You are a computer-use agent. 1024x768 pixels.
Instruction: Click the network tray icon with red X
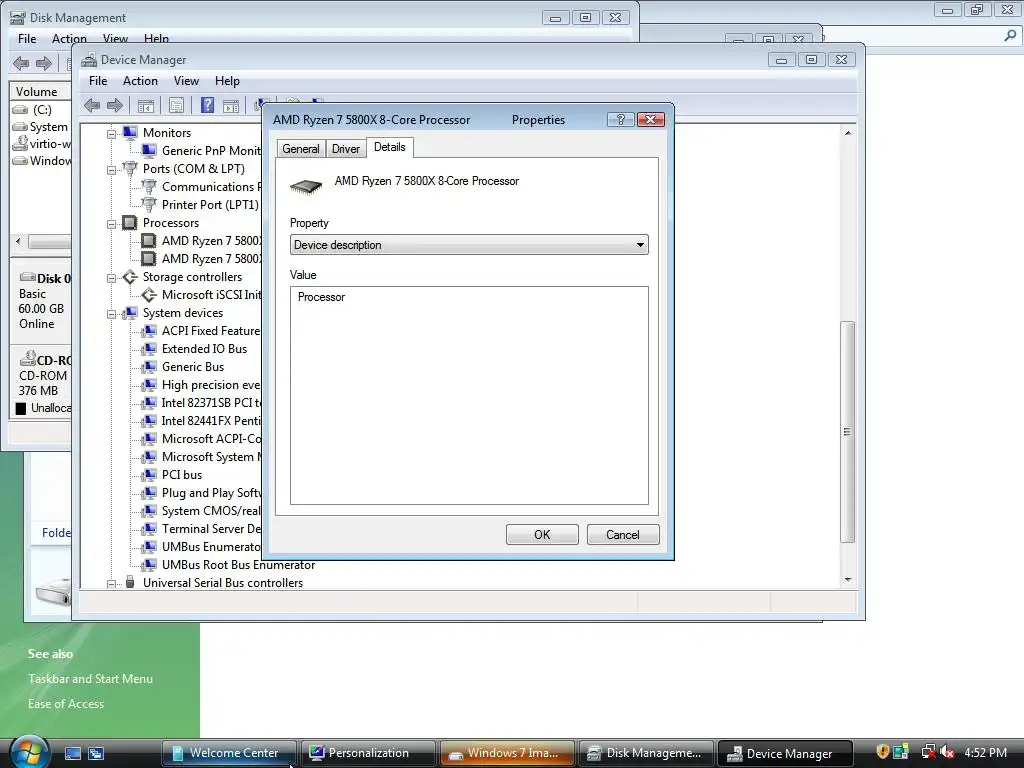coord(928,752)
